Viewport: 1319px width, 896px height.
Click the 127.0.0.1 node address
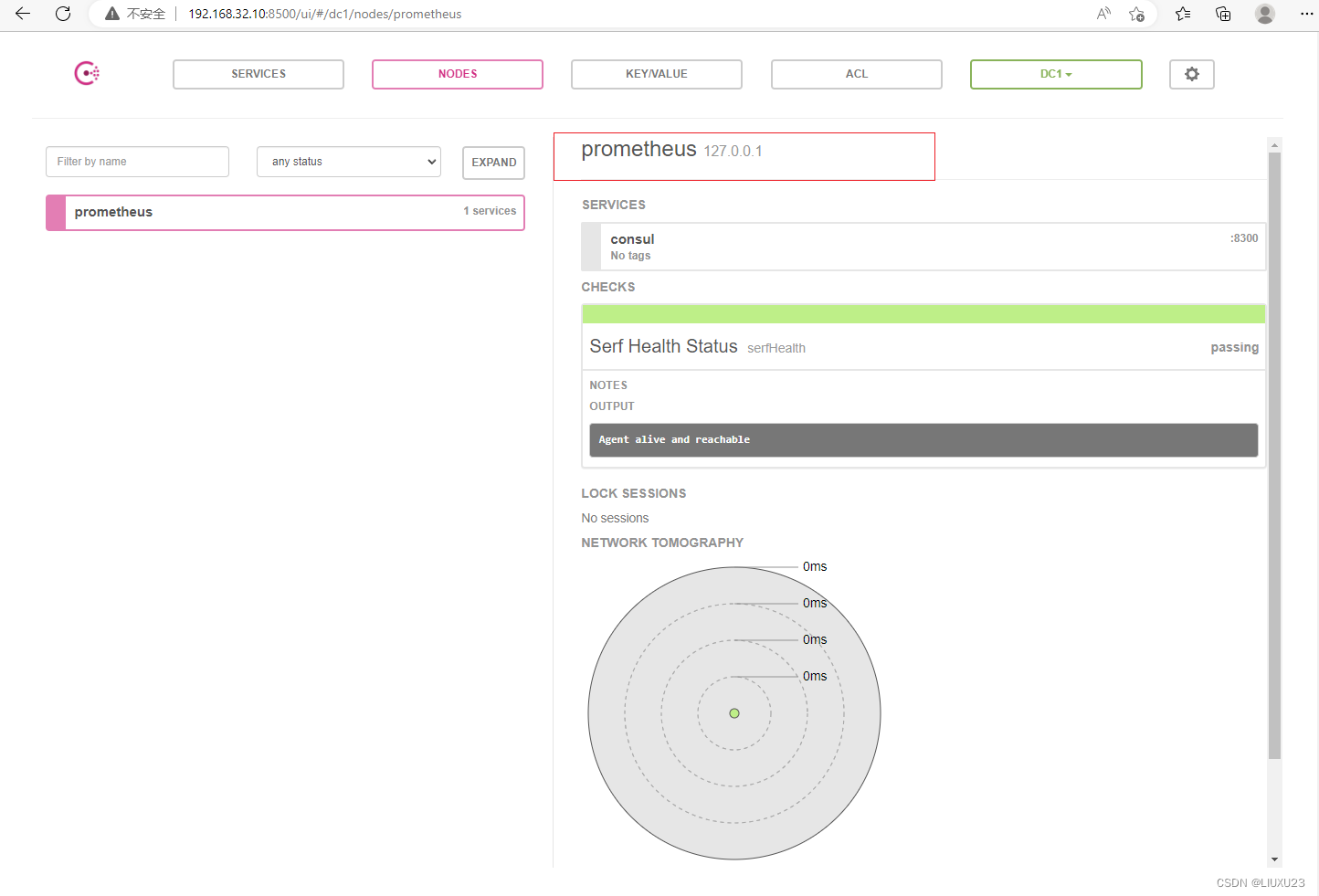733,152
